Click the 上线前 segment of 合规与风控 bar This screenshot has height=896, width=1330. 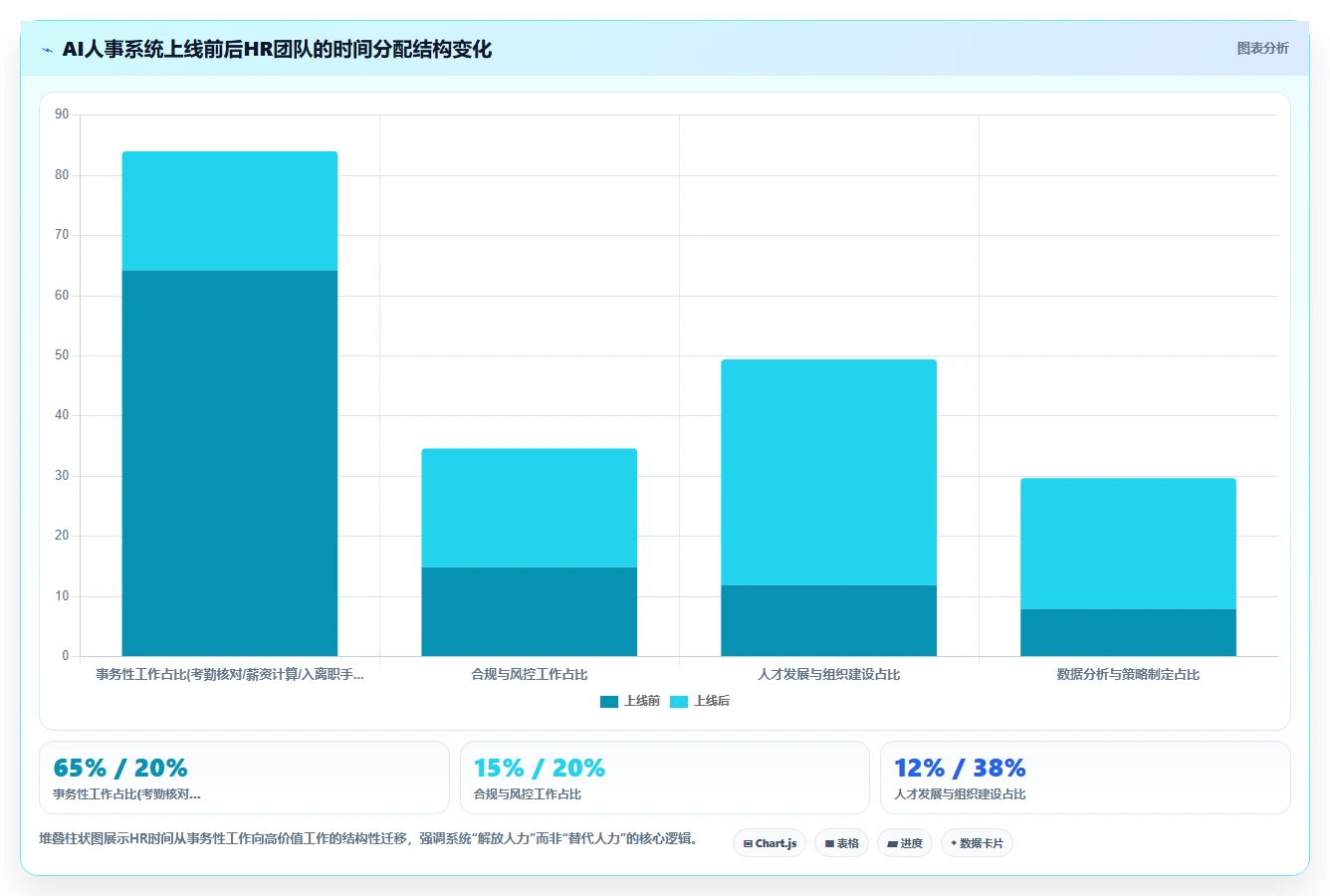530,611
